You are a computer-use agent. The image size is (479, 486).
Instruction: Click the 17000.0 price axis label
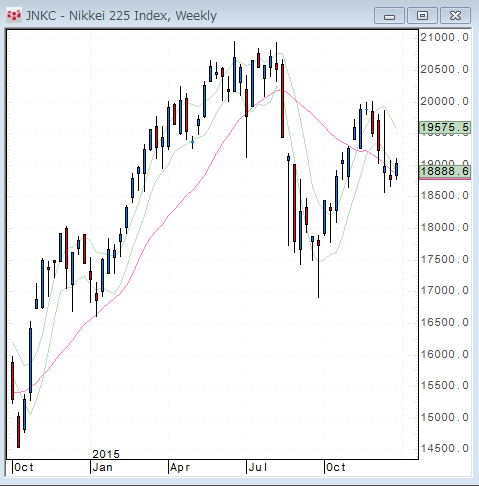444,291
